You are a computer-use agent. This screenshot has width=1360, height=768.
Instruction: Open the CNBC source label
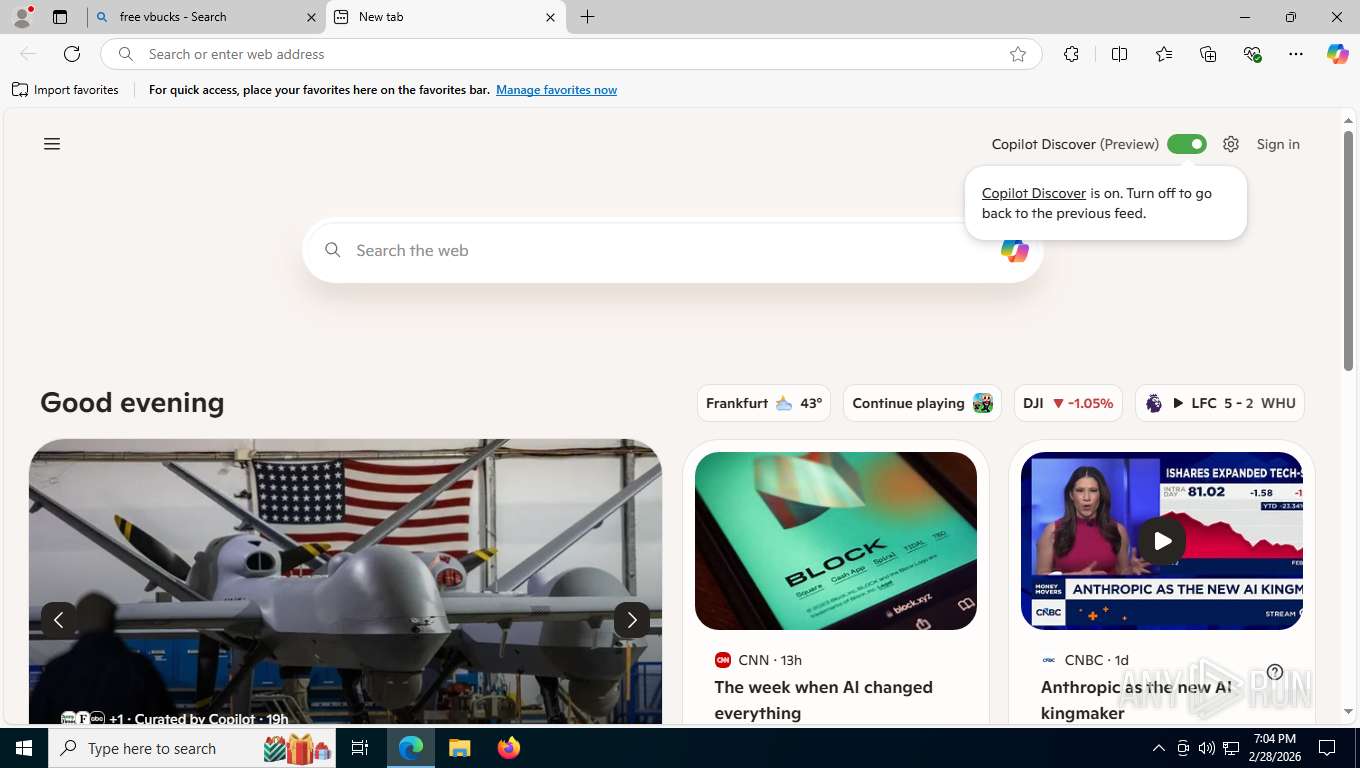click(x=1084, y=660)
